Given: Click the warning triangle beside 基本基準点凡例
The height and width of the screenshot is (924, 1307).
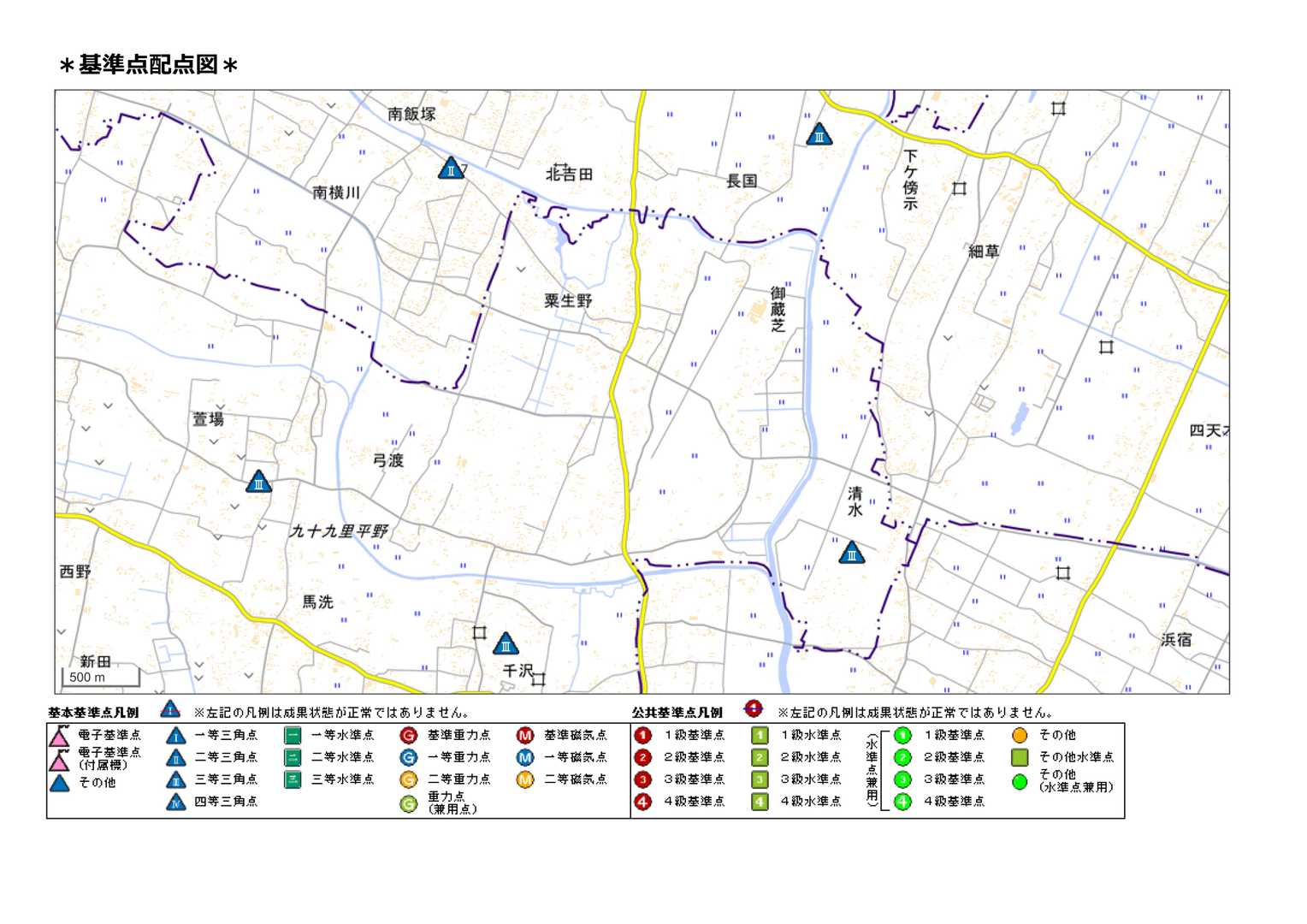Looking at the screenshot, I should tap(170, 710).
